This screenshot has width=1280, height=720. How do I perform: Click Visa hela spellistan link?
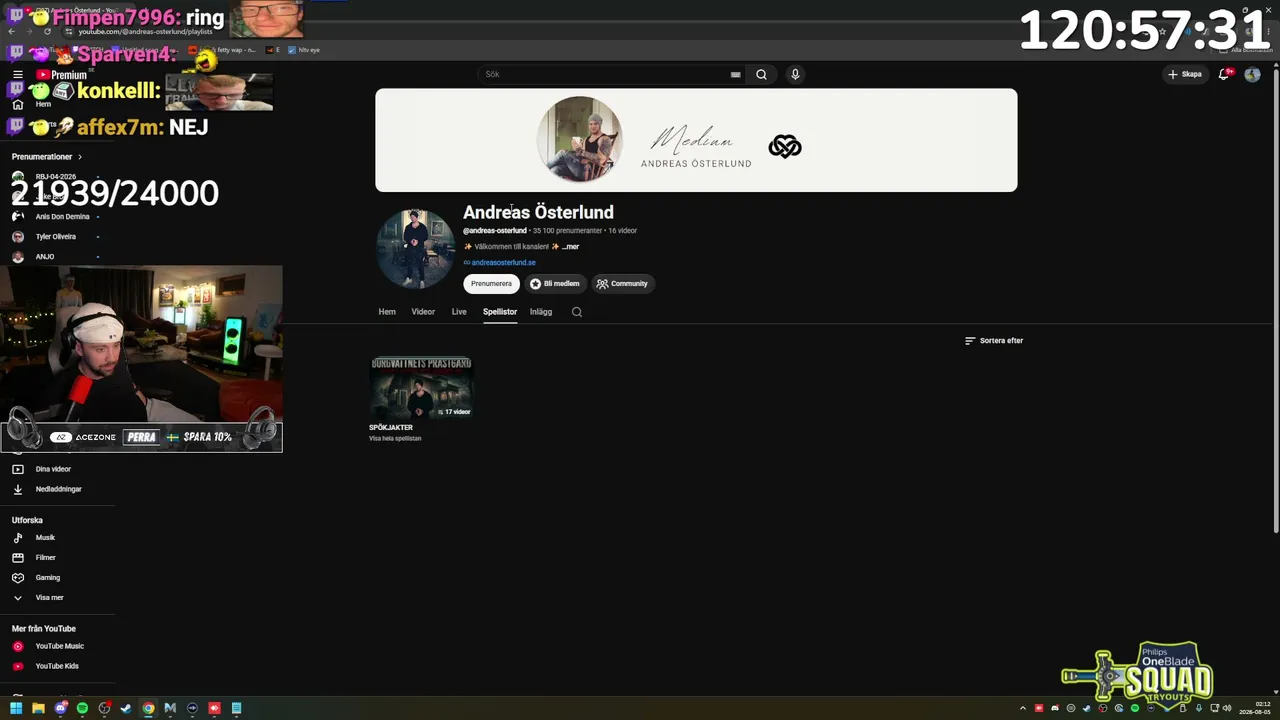[x=395, y=439]
